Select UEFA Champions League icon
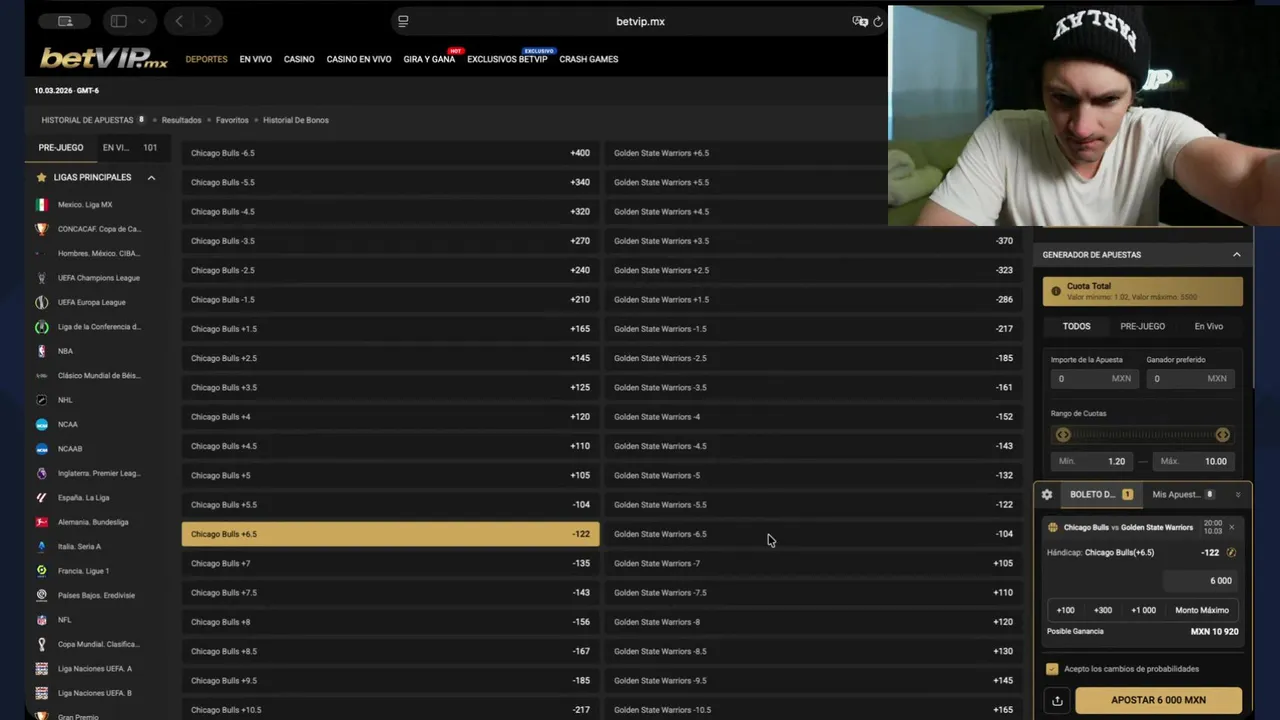 pyautogui.click(x=41, y=278)
